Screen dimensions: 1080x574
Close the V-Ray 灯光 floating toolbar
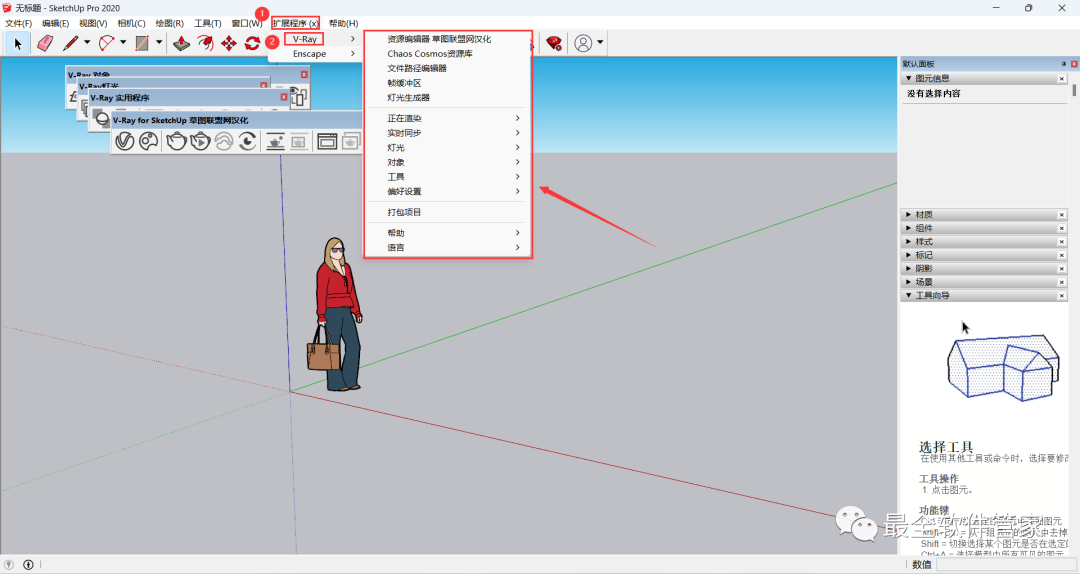pos(263,85)
